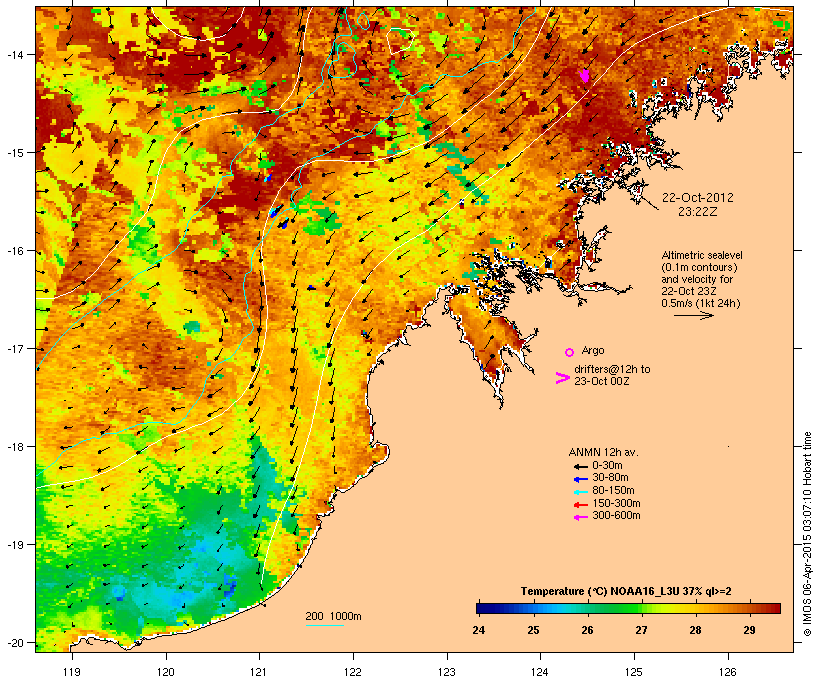The width and height of the screenshot is (820, 680).
Task: Click the '80-150m' depth label
Action: pos(613,491)
